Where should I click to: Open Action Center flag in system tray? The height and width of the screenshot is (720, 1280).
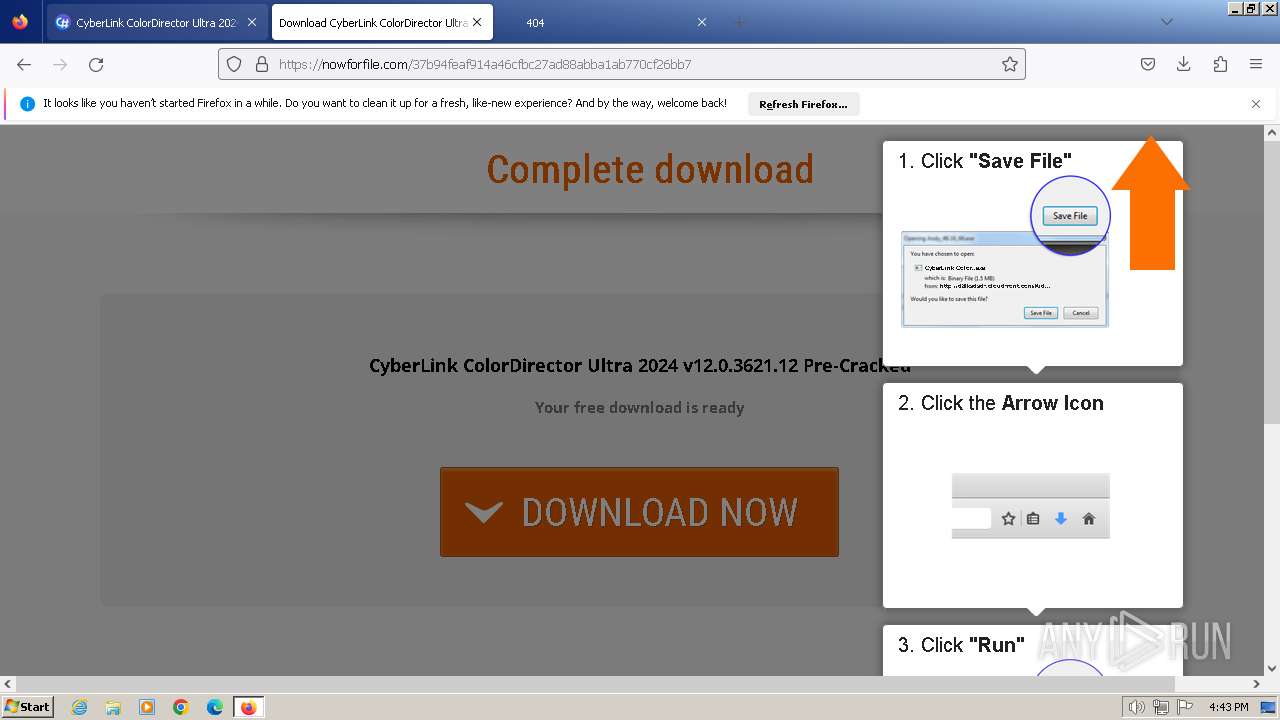coord(1185,707)
